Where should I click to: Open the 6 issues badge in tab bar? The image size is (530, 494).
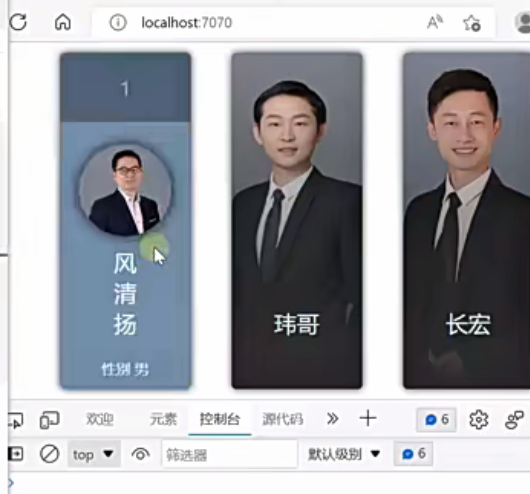436,420
